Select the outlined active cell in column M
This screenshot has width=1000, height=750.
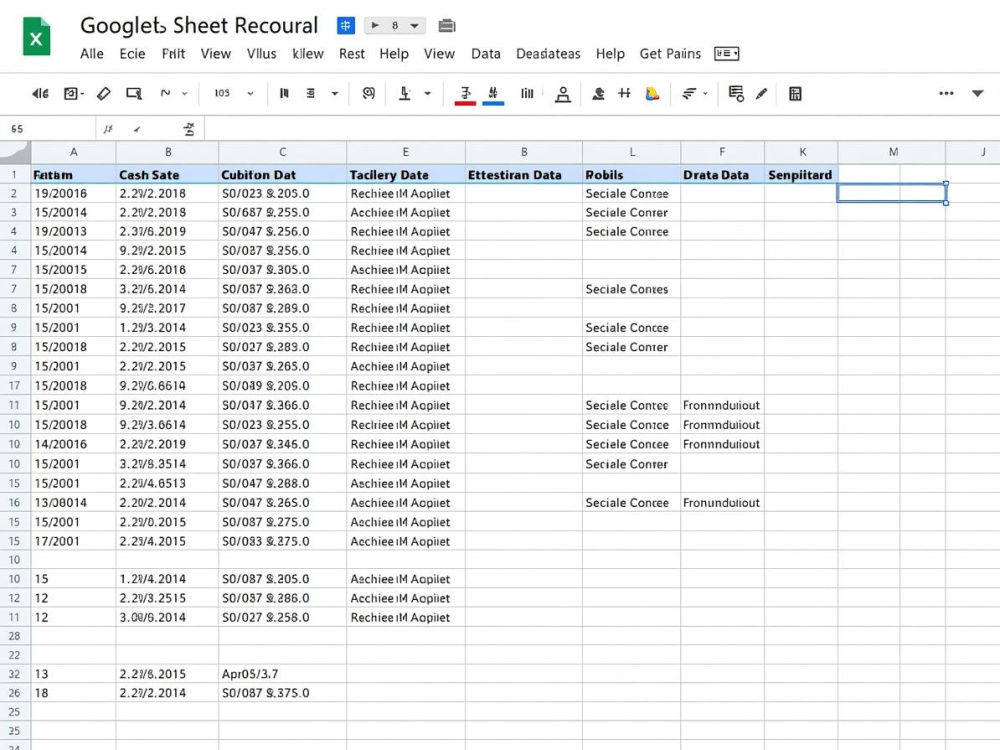892,193
